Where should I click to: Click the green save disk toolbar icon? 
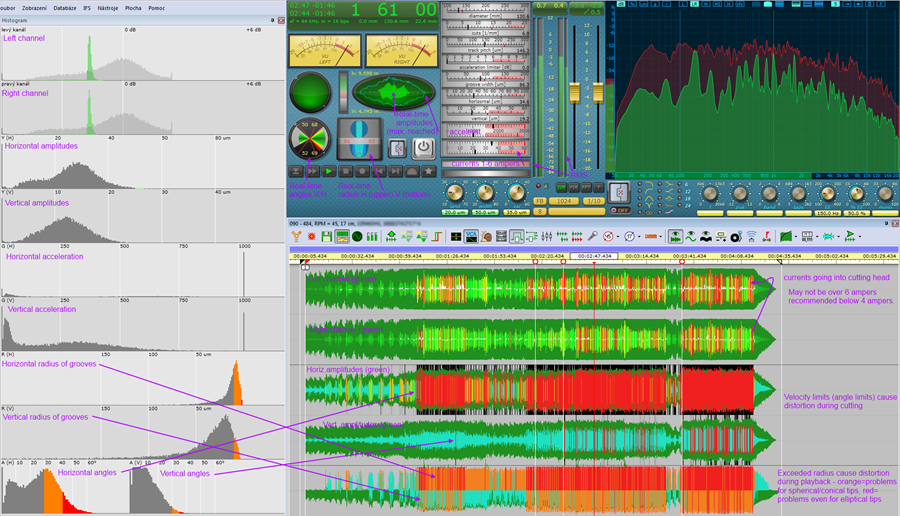[x=327, y=236]
